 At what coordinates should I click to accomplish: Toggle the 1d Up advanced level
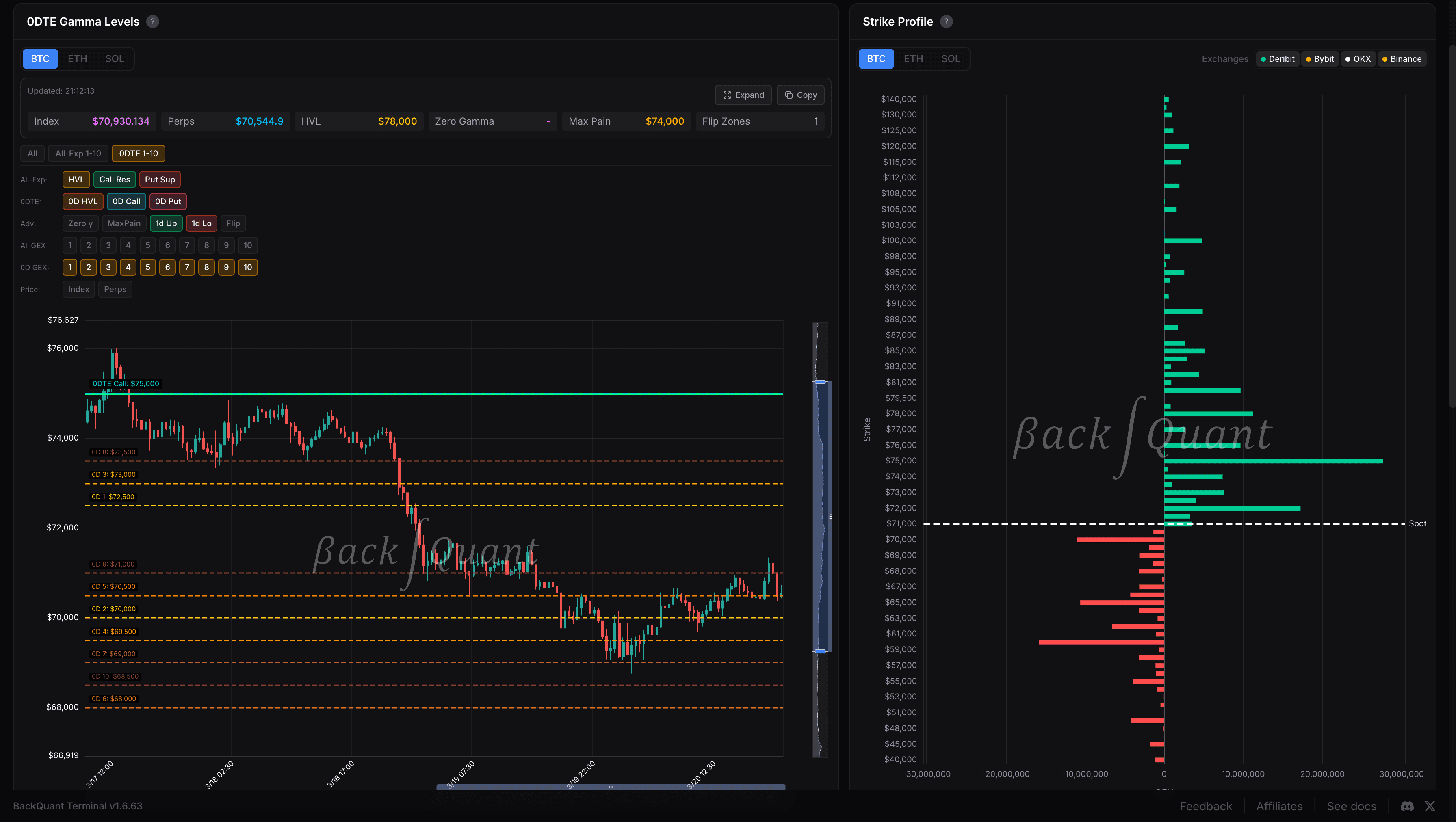click(x=166, y=223)
